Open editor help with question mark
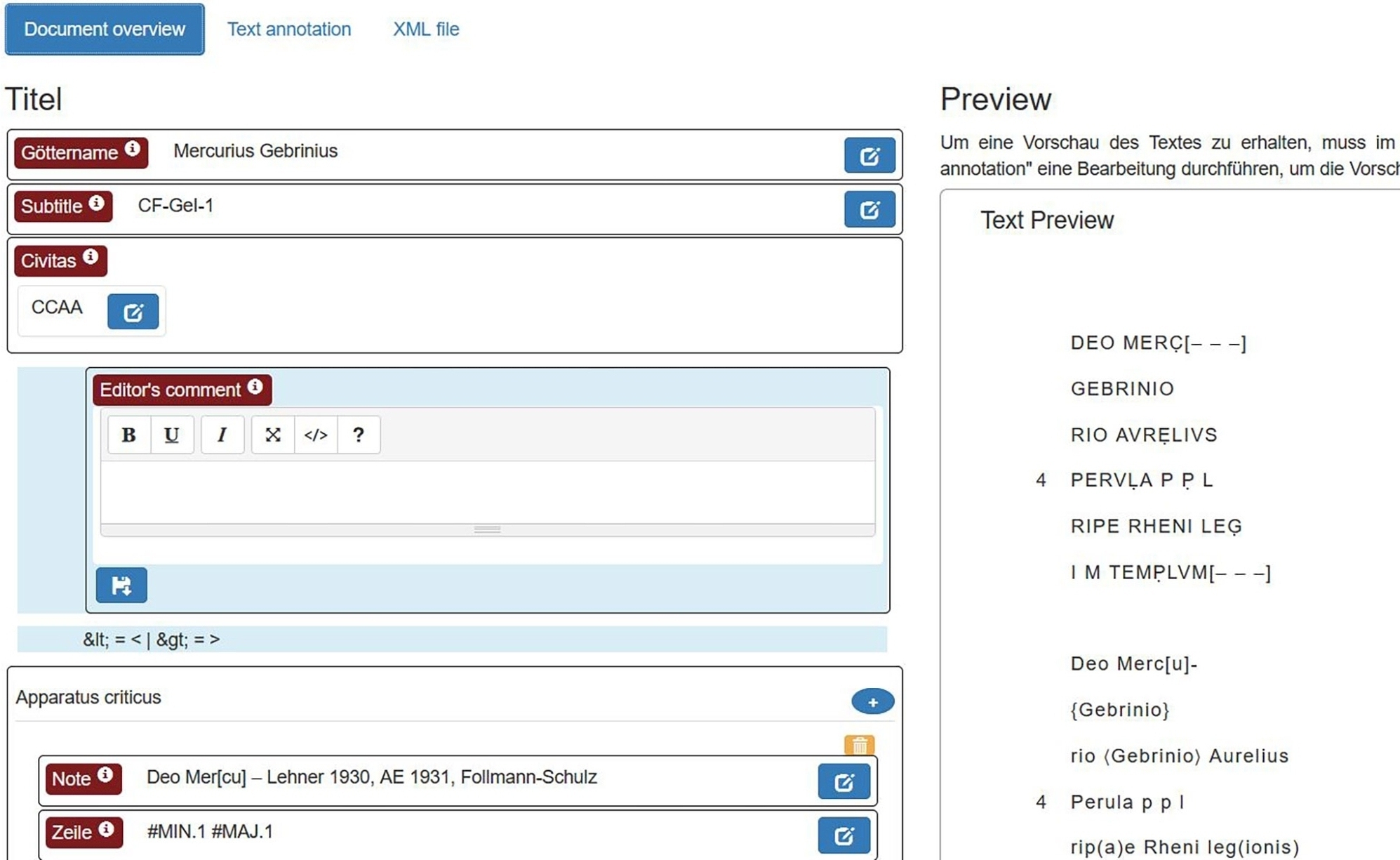 tap(359, 435)
